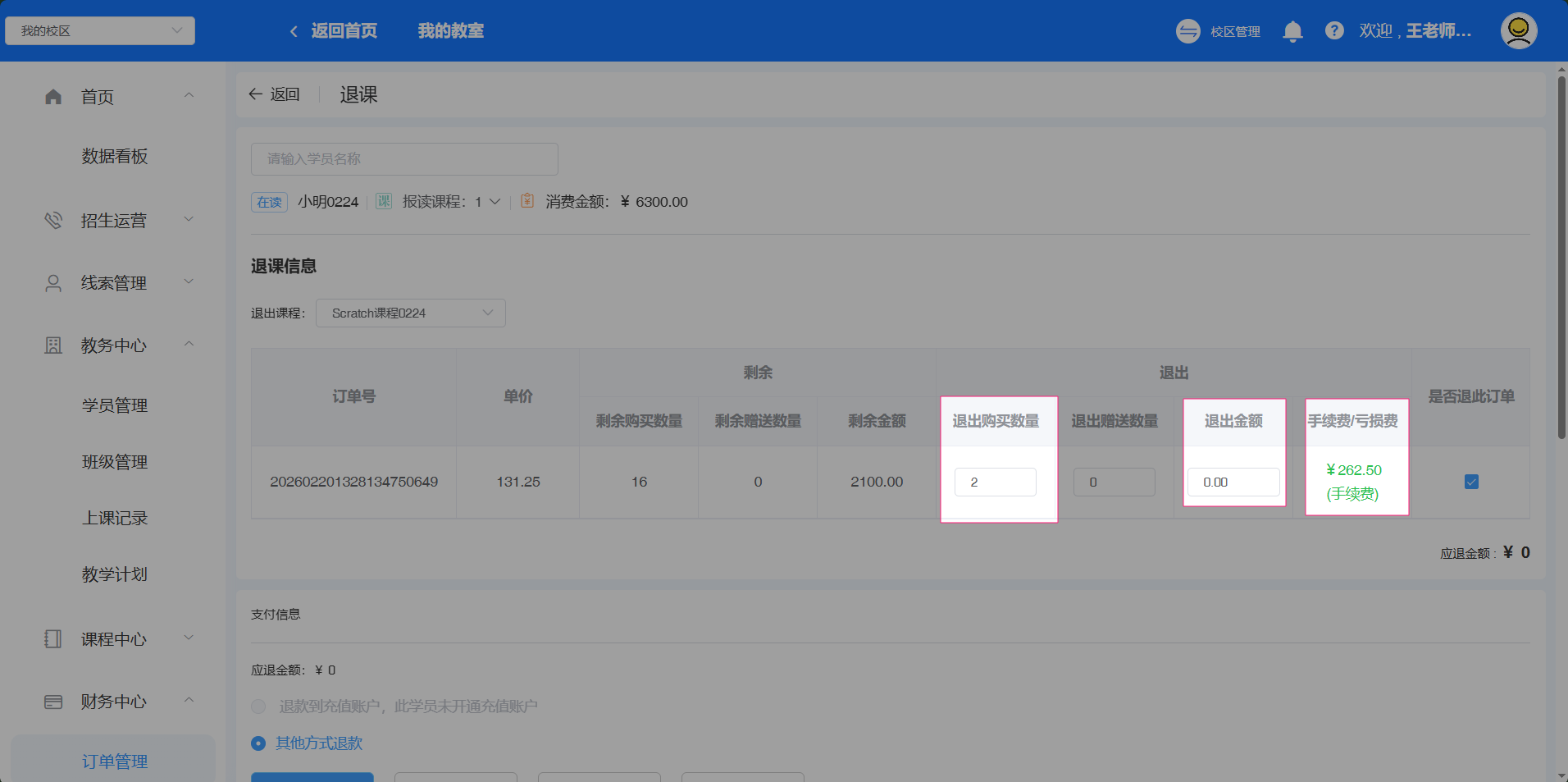
Task: Open the notification bell
Action: 1292,31
